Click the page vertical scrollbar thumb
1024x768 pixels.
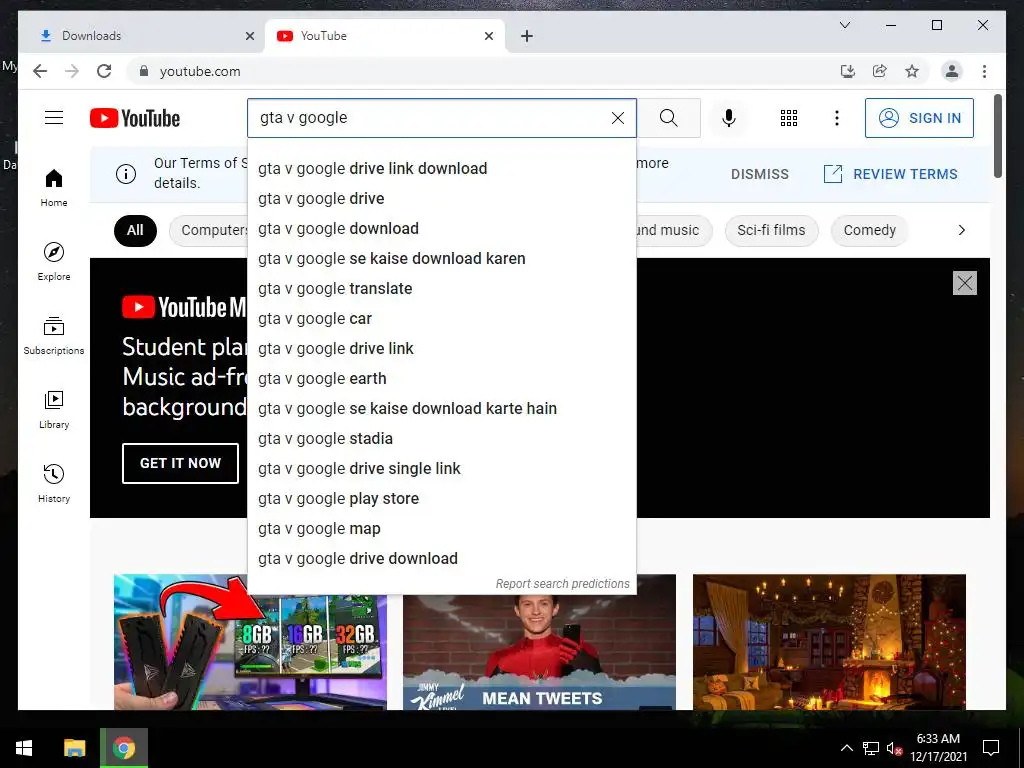[x=997, y=136]
